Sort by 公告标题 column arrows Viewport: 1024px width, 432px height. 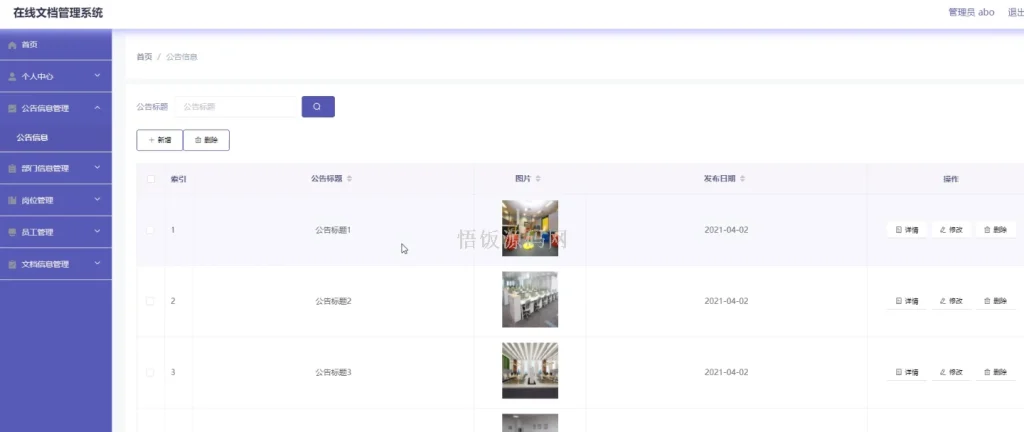pos(349,179)
